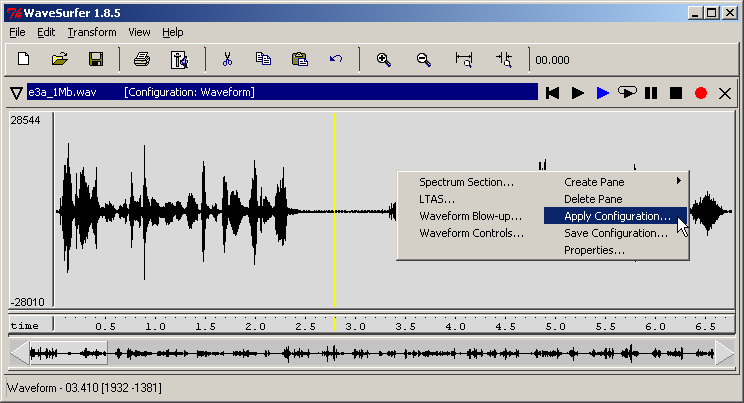Click the Print icon
744x403 pixels.
142,59
